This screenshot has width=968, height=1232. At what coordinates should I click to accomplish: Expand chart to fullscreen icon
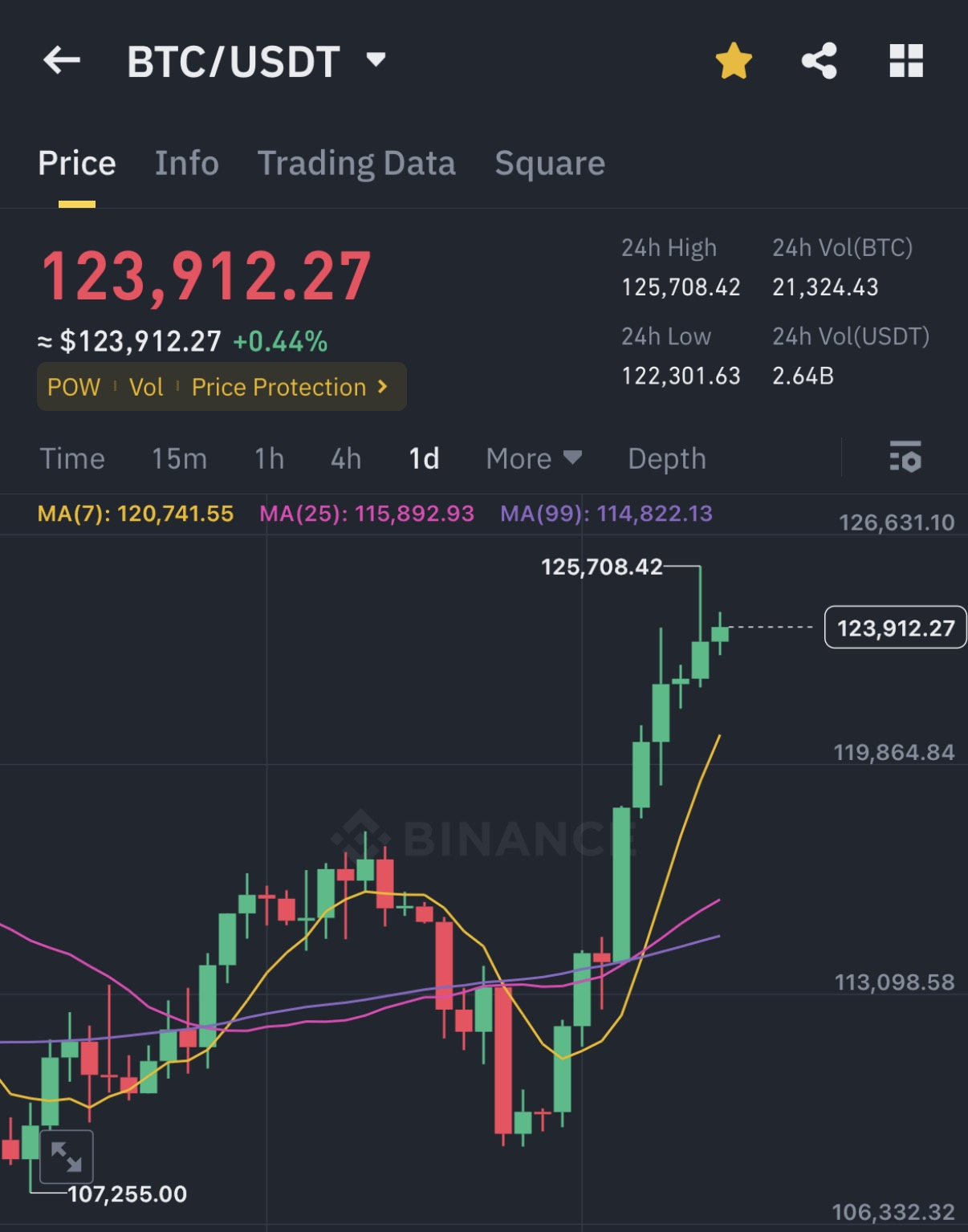pos(66,1157)
